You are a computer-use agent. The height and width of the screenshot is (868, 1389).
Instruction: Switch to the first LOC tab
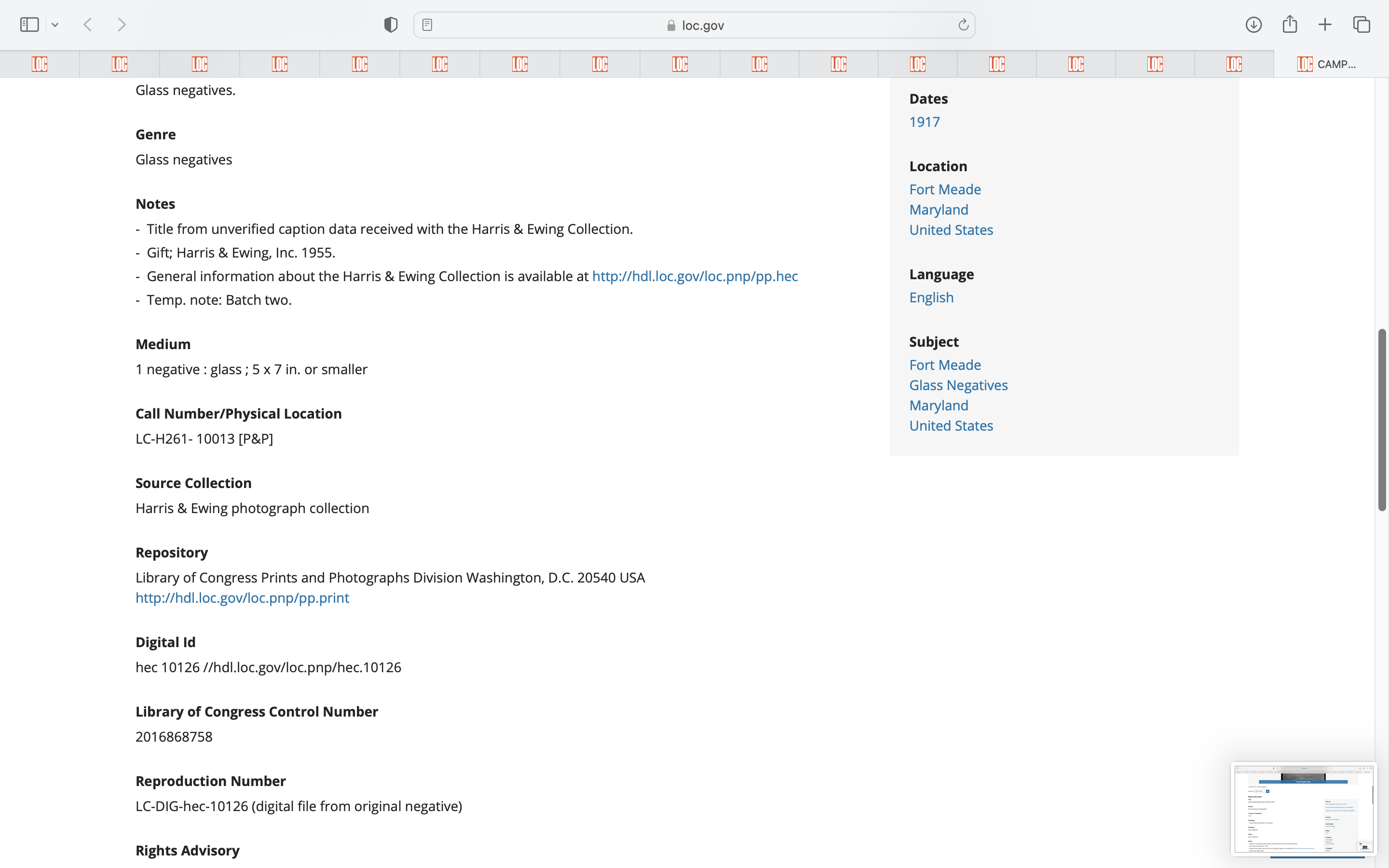point(40,64)
